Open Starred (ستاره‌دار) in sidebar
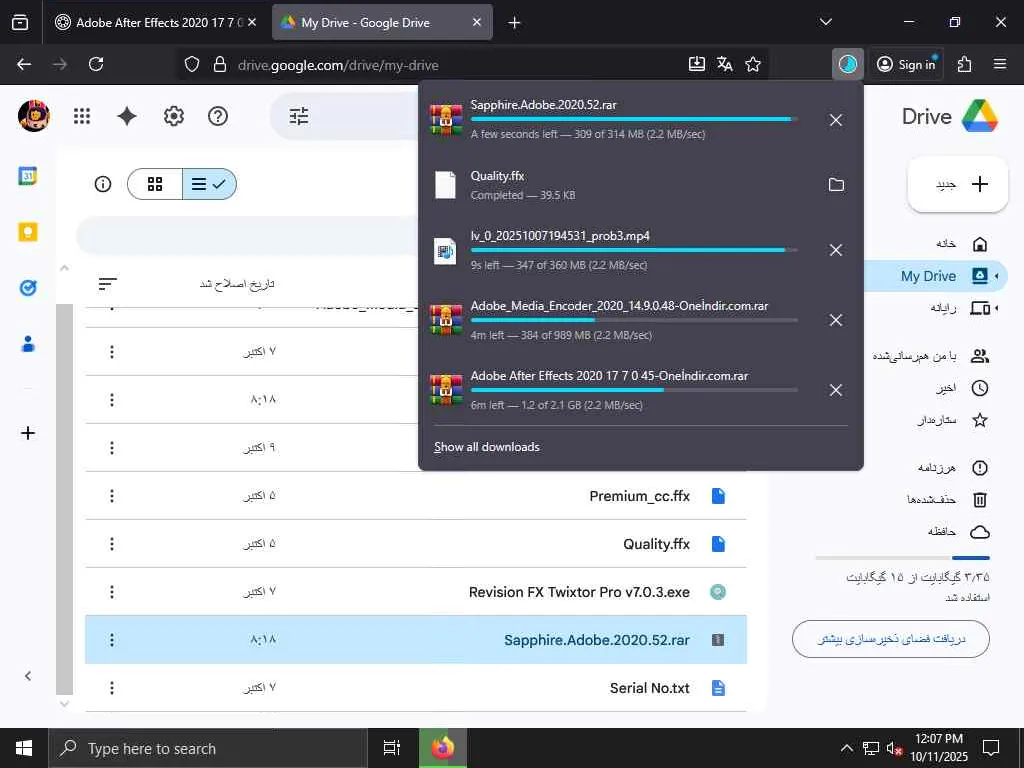This screenshot has height=768, width=1024. pos(952,420)
